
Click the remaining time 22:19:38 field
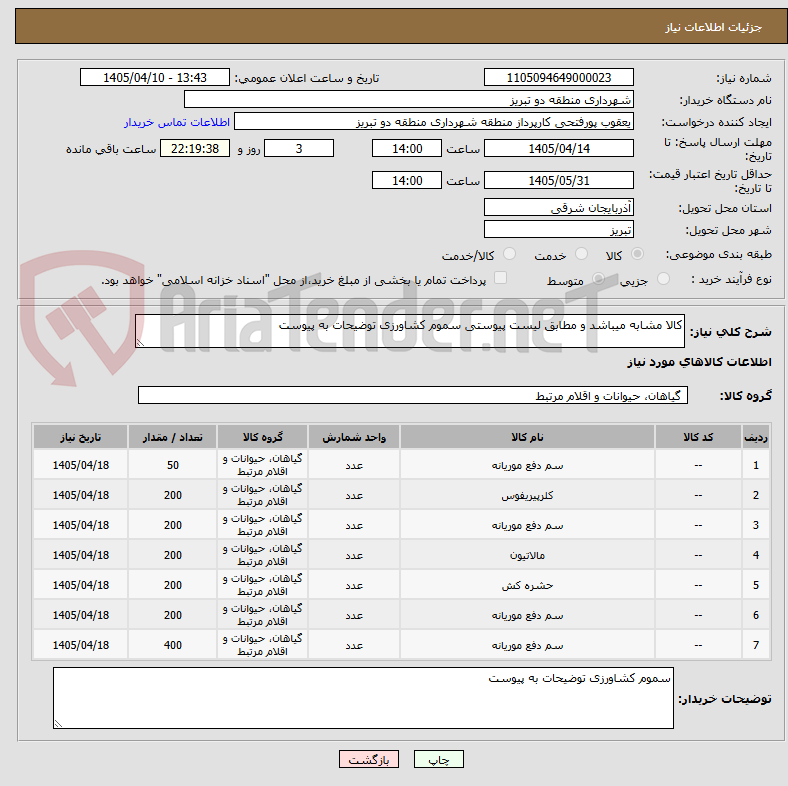(x=195, y=149)
